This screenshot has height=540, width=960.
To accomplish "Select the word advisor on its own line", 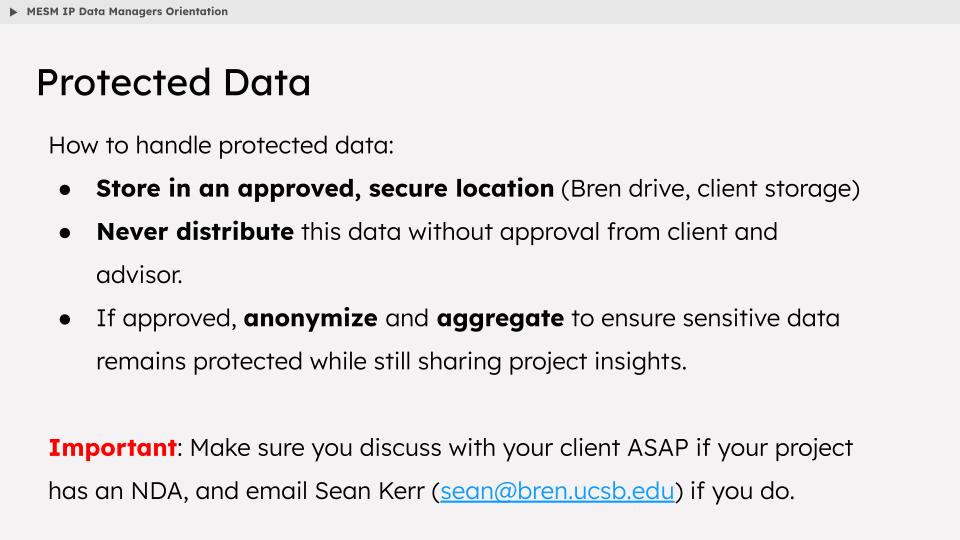I will tap(139, 275).
